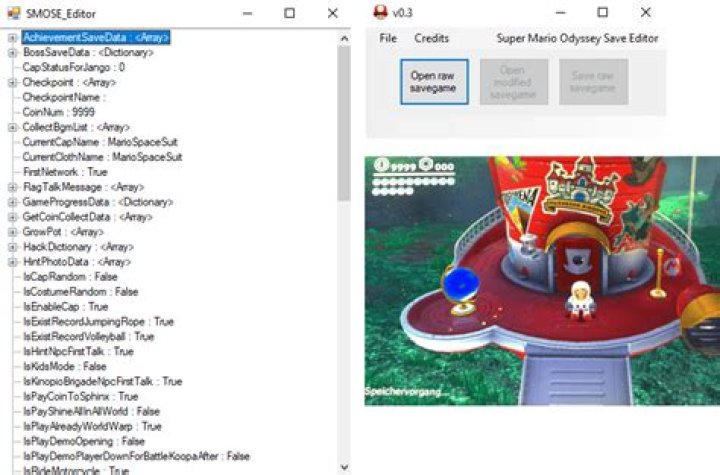Select the IsCapRandom : False entry

click(x=69, y=277)
